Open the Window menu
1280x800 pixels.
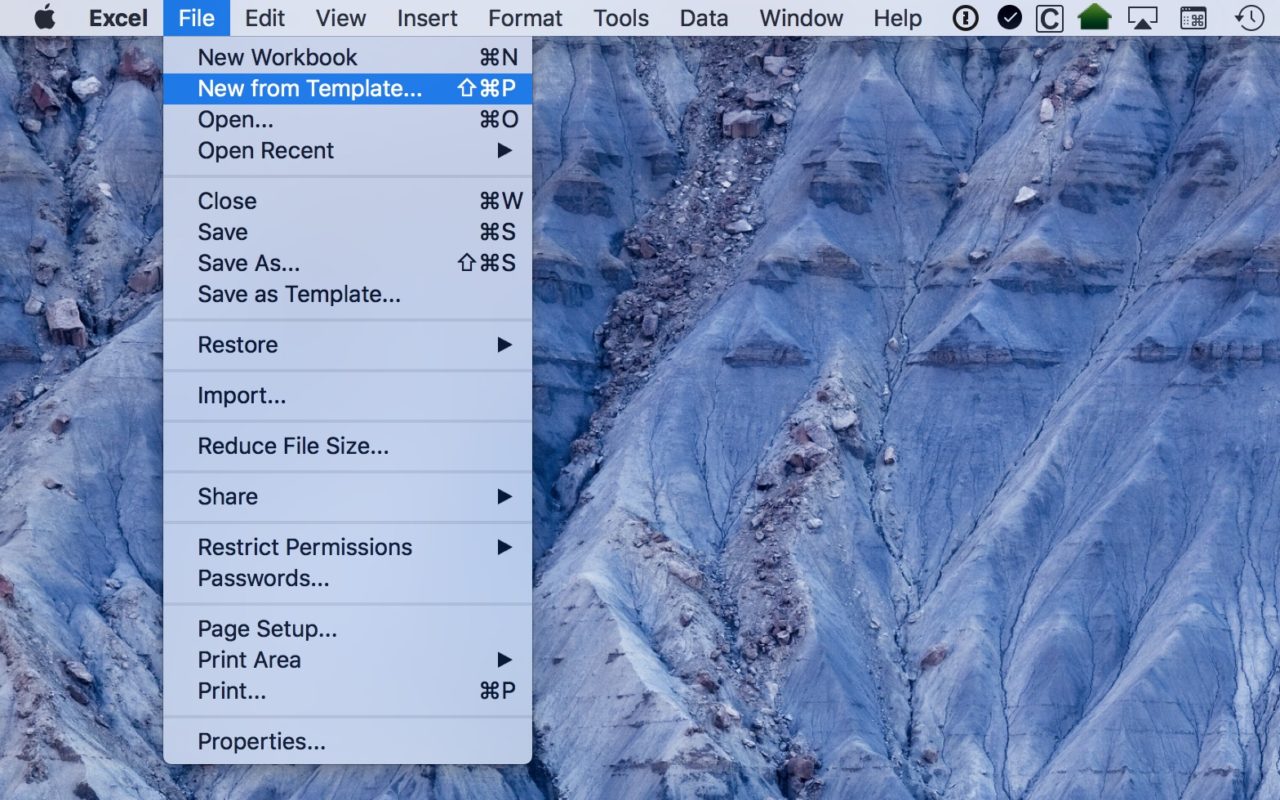(801, 18)
